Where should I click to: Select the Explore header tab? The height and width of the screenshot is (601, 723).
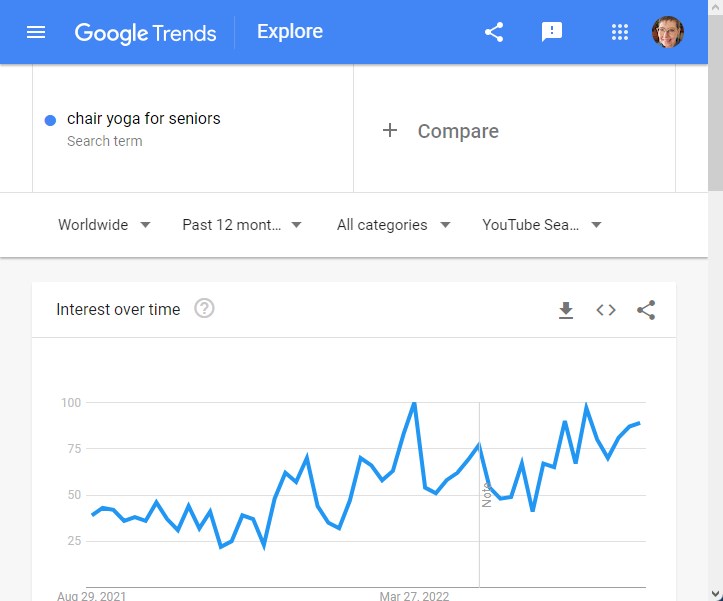click(290, 31)
